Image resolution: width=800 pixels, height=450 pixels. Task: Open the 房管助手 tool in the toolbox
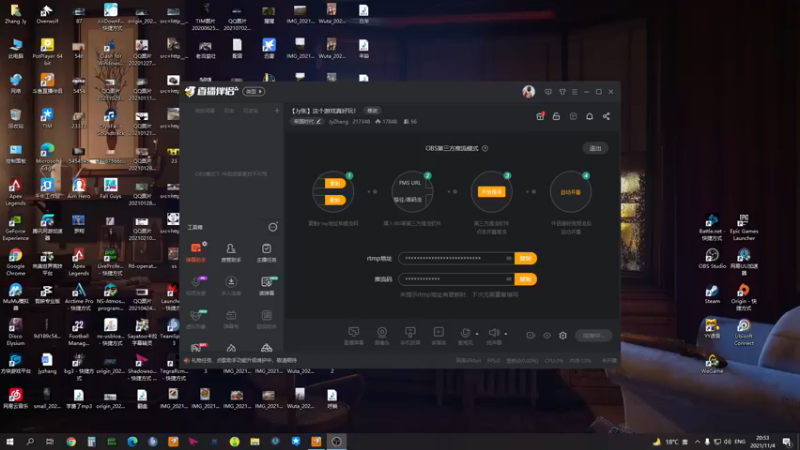click(x=231, y=252)
